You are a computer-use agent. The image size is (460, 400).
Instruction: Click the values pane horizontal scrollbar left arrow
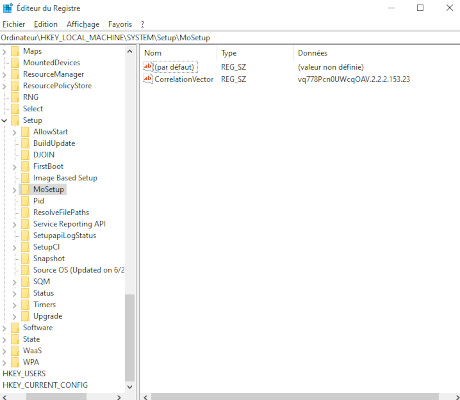click(145, 397)
